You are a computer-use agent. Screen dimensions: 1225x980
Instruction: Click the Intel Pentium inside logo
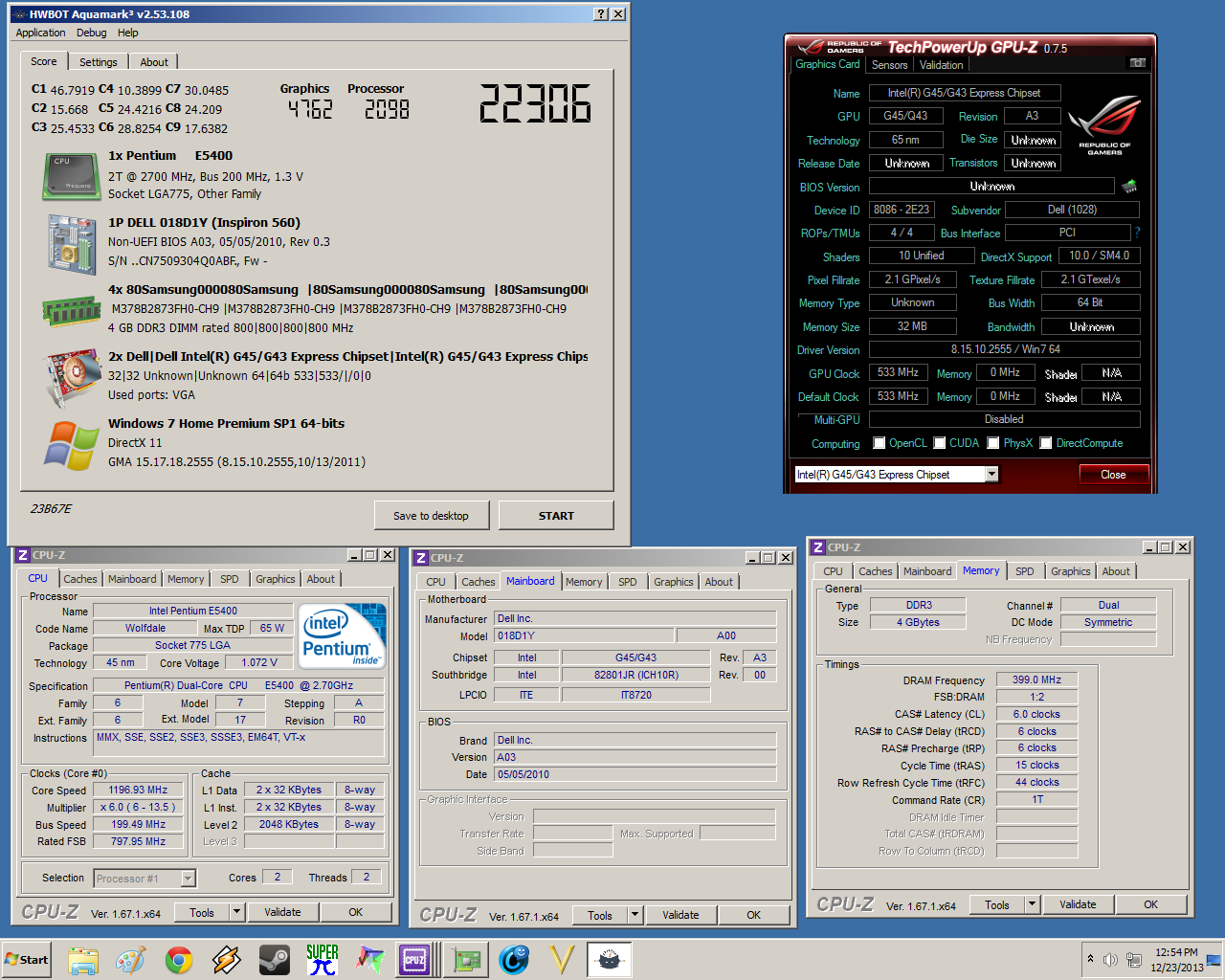click(x=342, y=635)
